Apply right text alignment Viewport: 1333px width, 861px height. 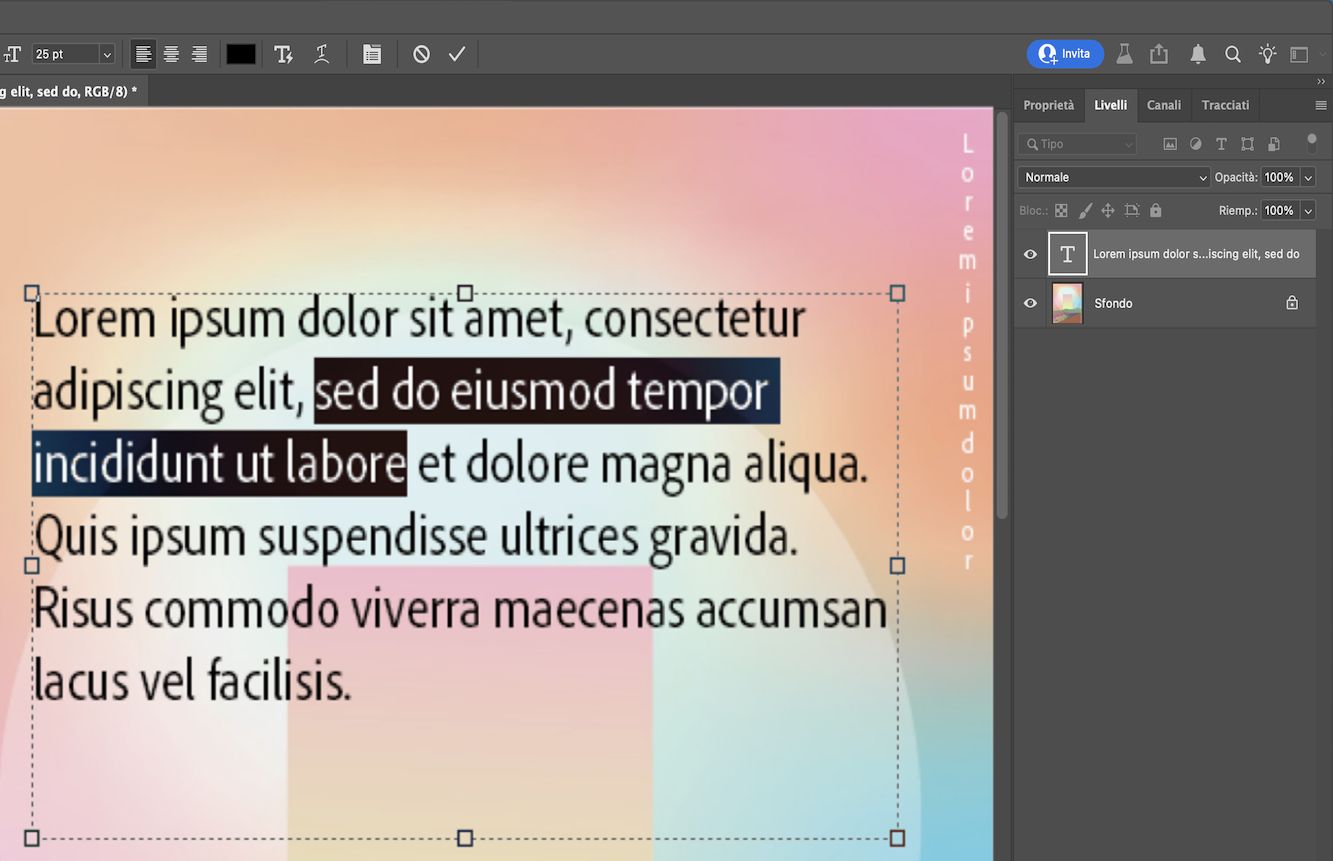point(199,53)
